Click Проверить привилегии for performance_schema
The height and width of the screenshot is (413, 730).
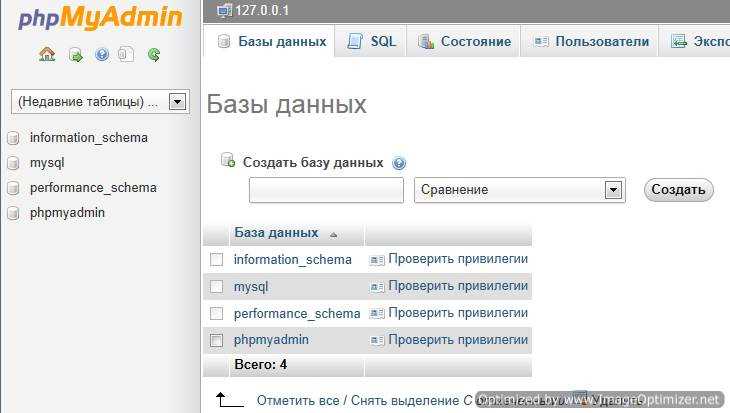458,313
